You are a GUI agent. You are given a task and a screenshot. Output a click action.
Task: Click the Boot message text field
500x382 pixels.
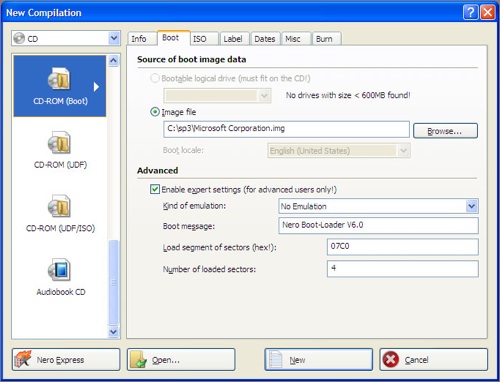378,225
